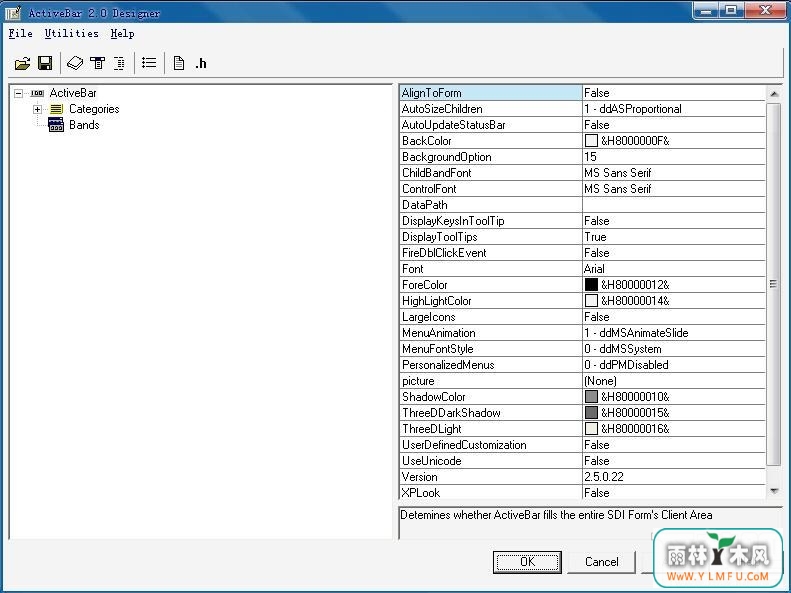This screenshot has height=593, width=791.
Task: Click the indented-lines toolbar icon
Action: pos(120,64)
